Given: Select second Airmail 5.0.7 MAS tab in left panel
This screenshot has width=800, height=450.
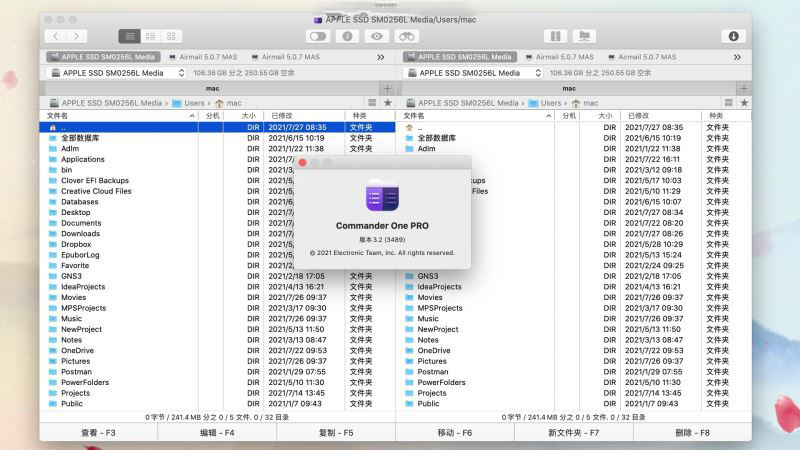Looking at the screenshot, I should [x=286, y=57].
